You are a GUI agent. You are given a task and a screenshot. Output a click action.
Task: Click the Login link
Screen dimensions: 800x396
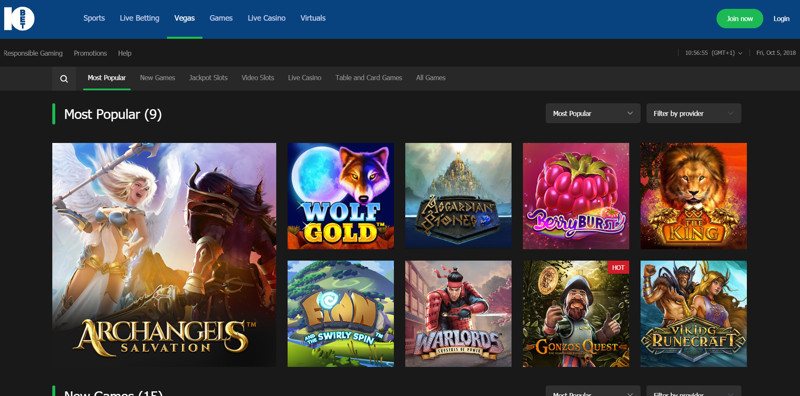tap(781, 19)
